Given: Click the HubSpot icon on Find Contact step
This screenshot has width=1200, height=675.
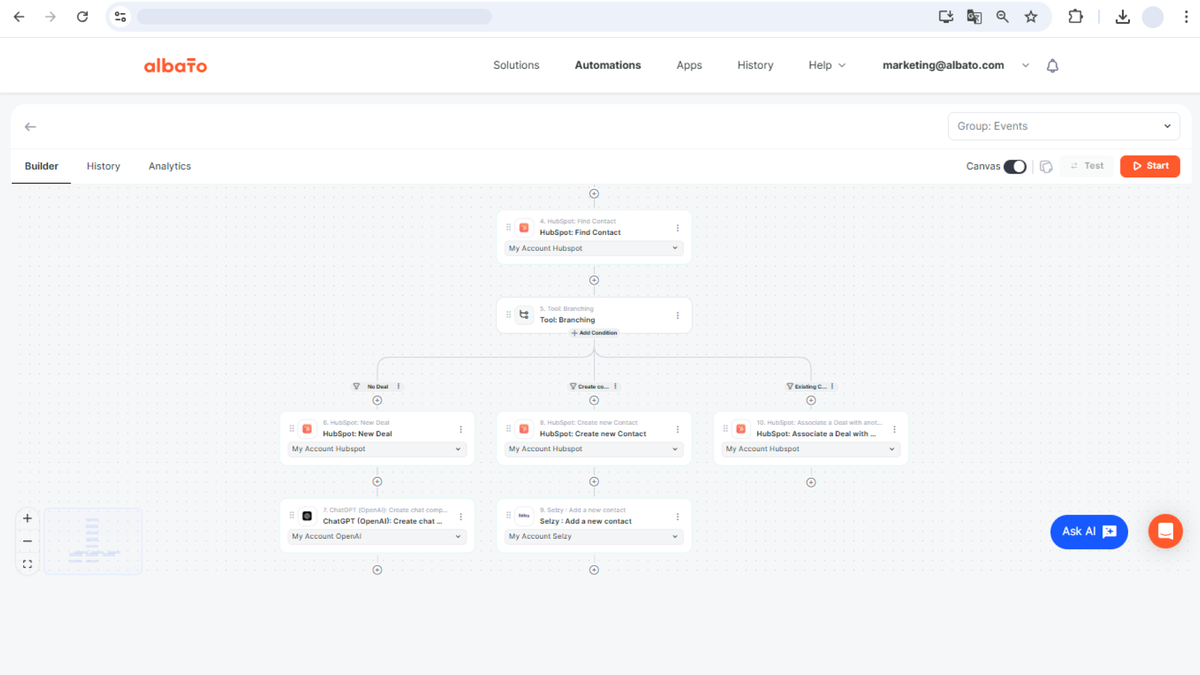Looking at the screenshot, I should click(524, 227).
